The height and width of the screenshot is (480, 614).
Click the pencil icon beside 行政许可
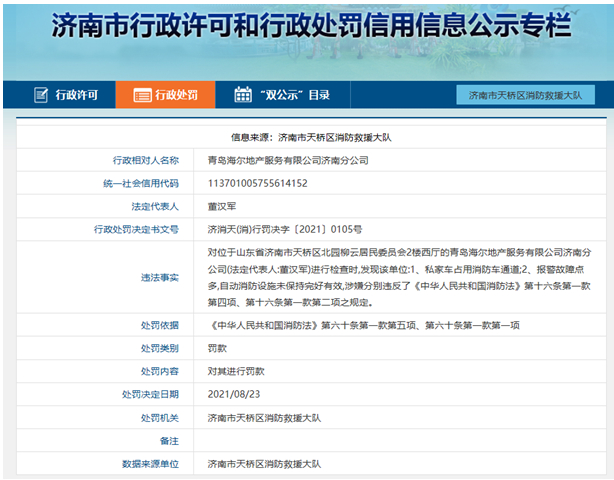(x=40, y=95)
